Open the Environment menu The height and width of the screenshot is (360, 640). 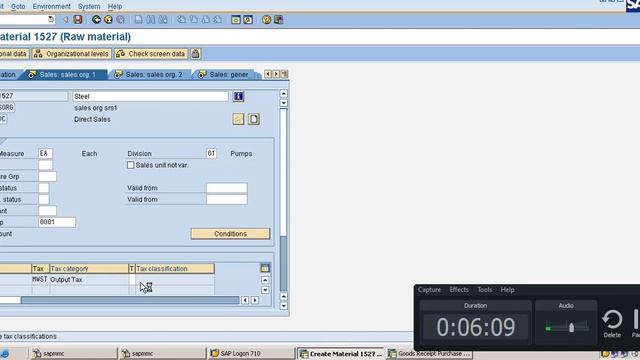pos(51,7)
